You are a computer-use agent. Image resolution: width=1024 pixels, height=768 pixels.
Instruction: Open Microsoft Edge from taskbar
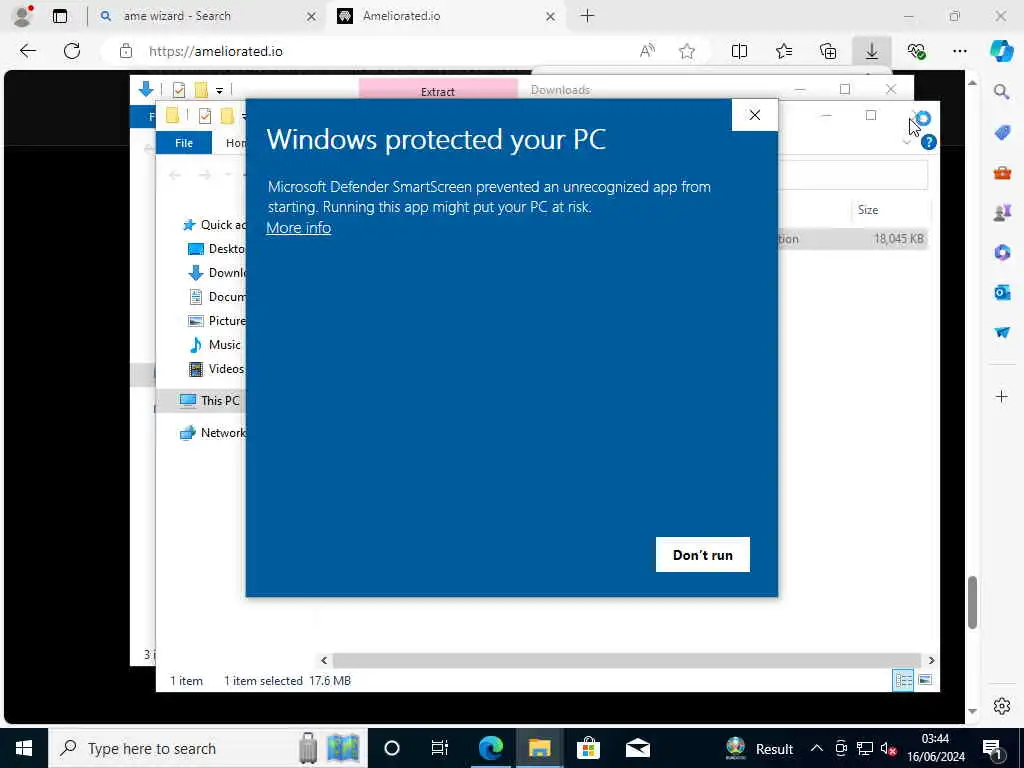490,748
